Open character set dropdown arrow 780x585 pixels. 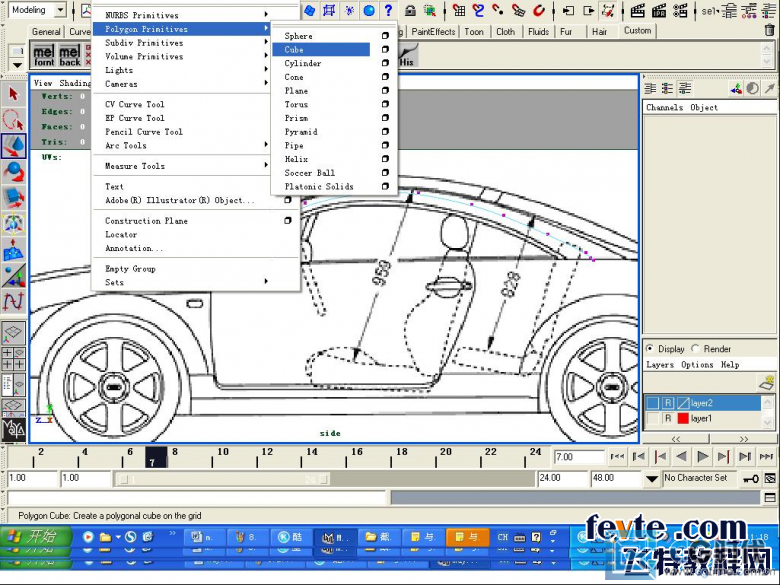(652, 479)
